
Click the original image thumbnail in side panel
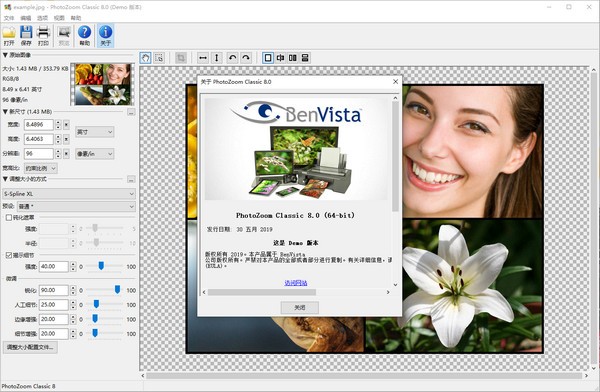[103, 84]
